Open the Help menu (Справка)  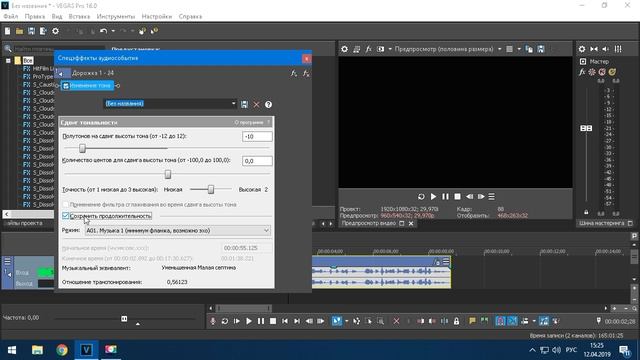[x=190, y=16]
